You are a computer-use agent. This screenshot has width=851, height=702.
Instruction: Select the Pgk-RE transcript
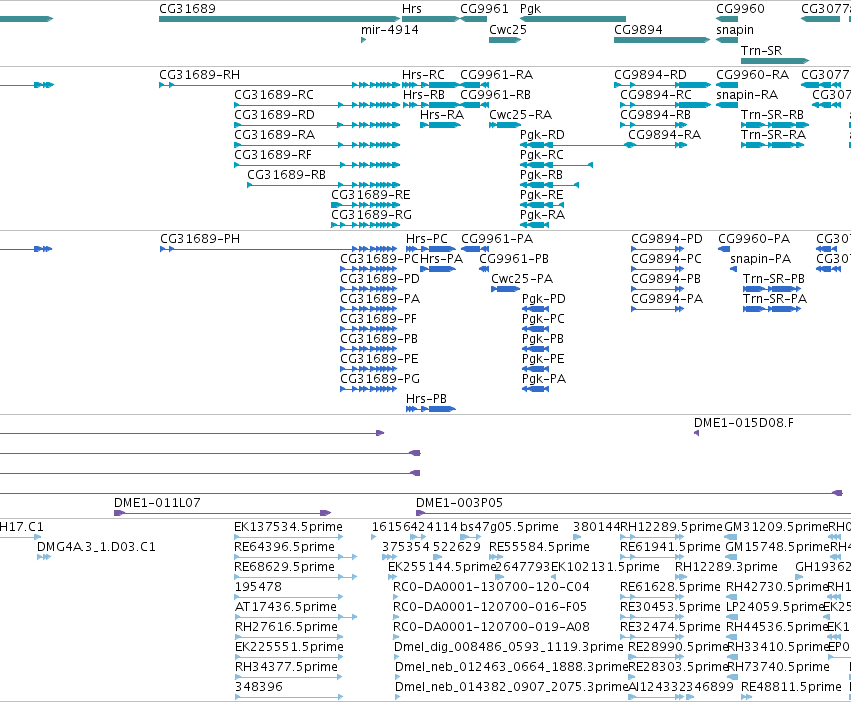(x=542, y=206)
